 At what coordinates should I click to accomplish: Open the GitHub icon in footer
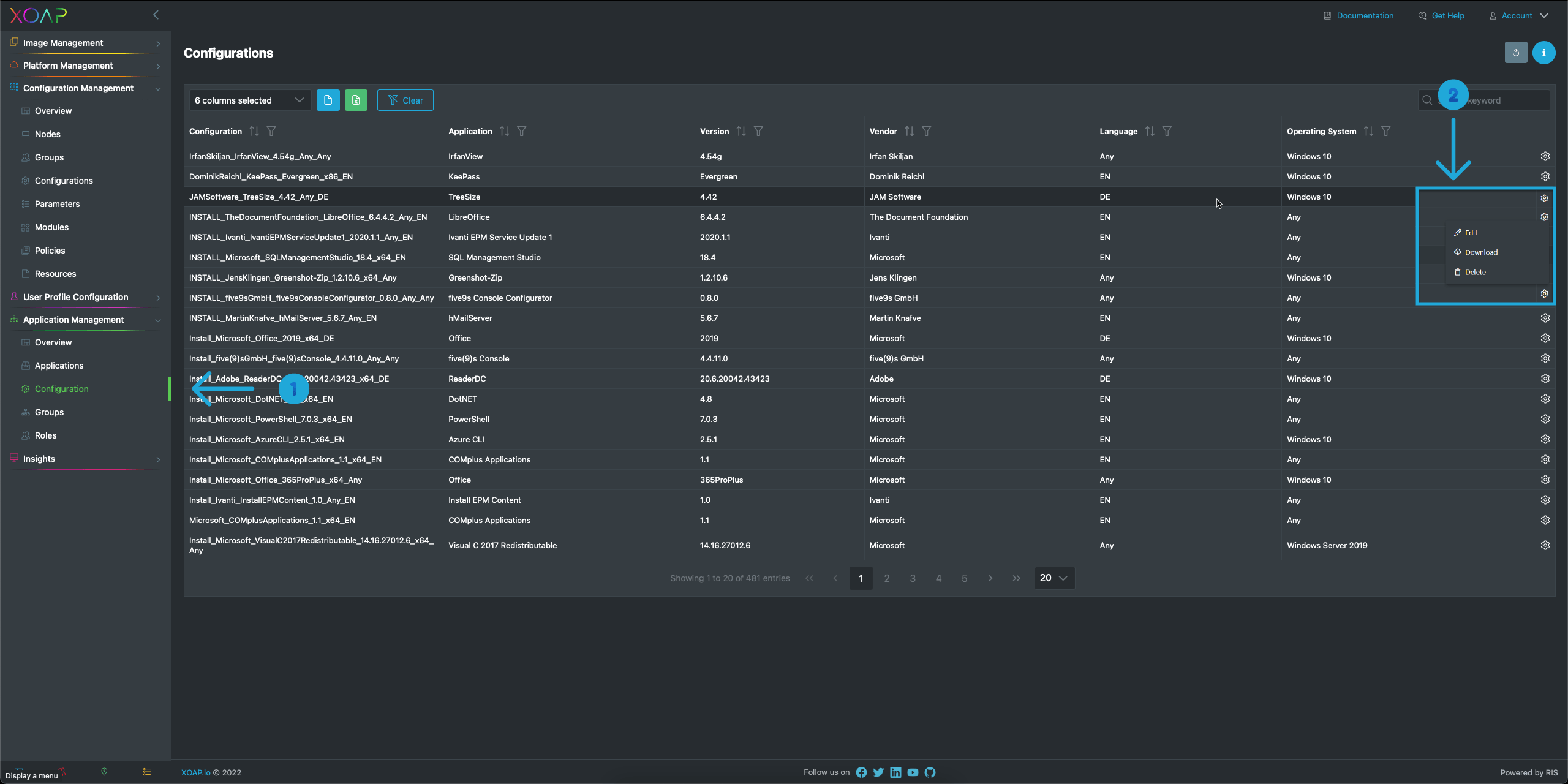coord(930,772)
